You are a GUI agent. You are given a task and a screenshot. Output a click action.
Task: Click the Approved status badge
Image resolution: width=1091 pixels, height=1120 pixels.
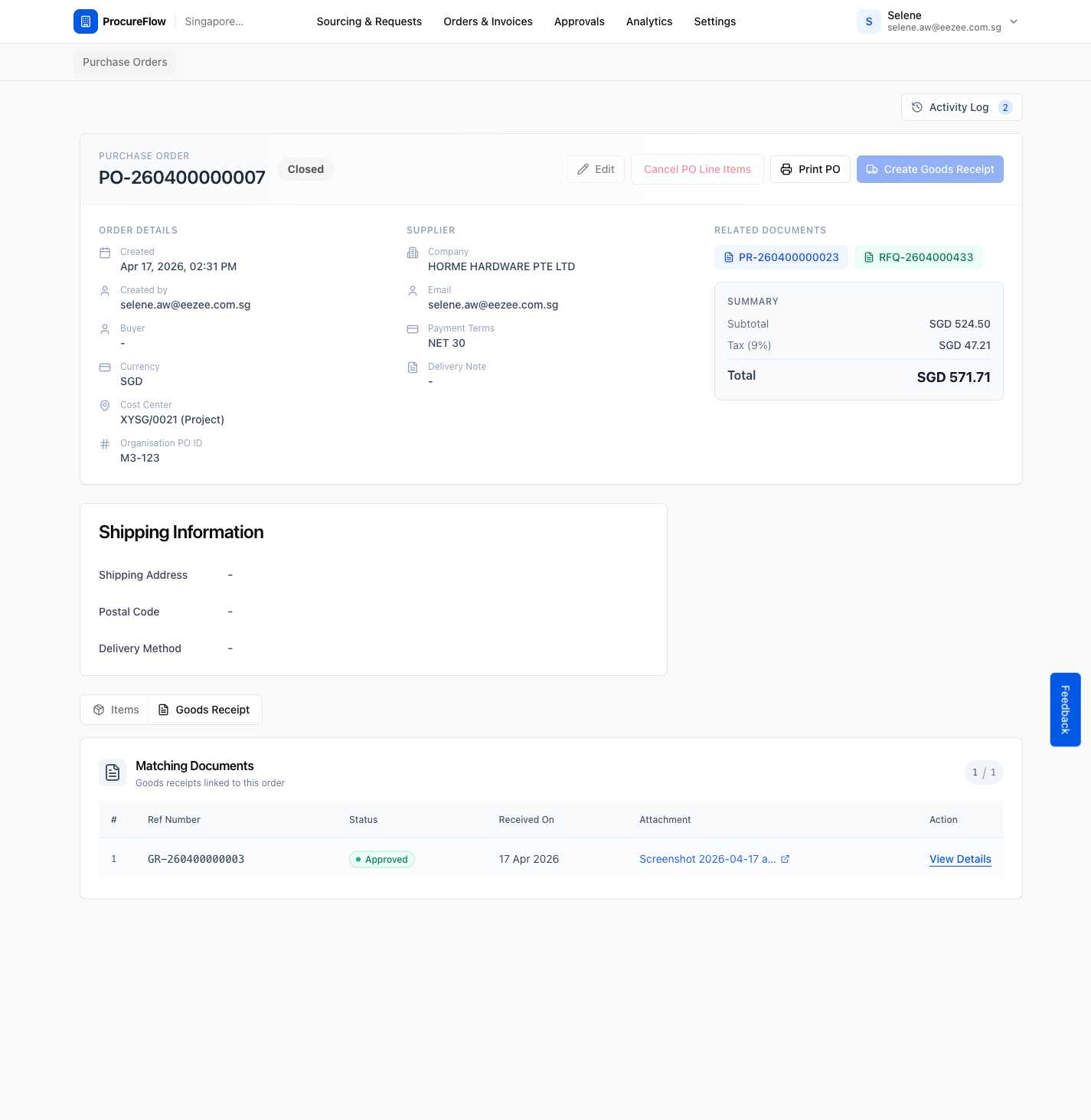[382, 859]
